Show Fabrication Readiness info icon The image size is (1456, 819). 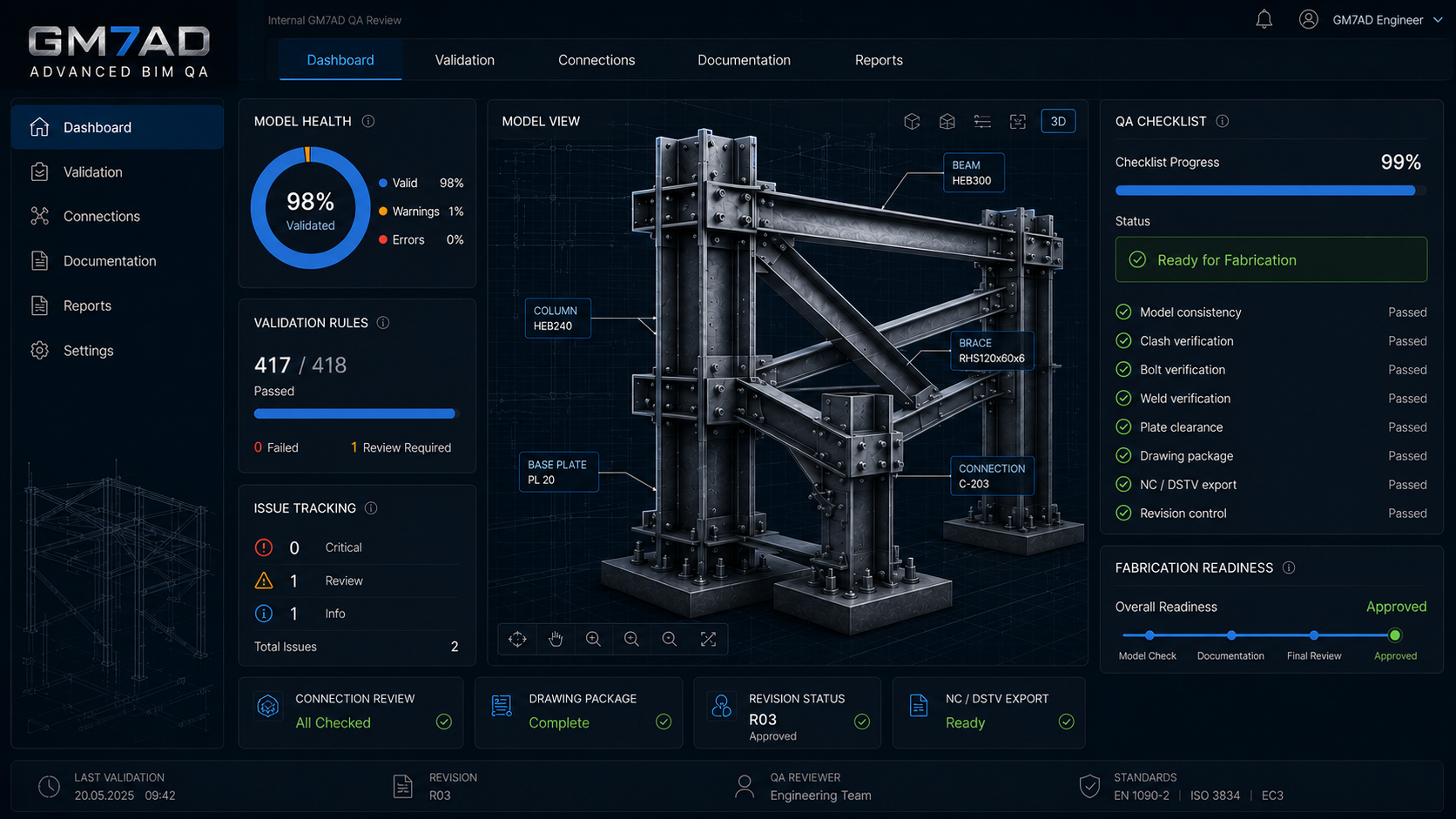(x=1289, y=567)
